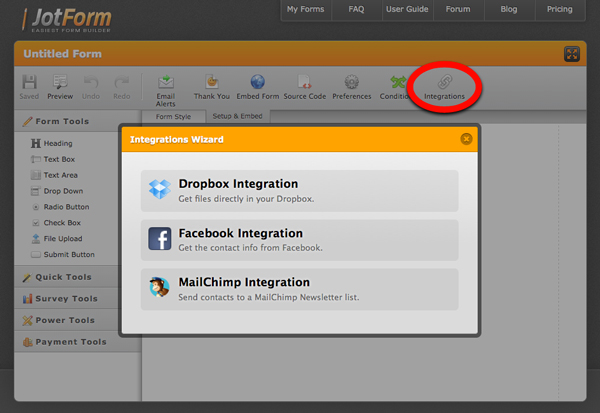
Task: Add a File Upload field
Action: 57,239
